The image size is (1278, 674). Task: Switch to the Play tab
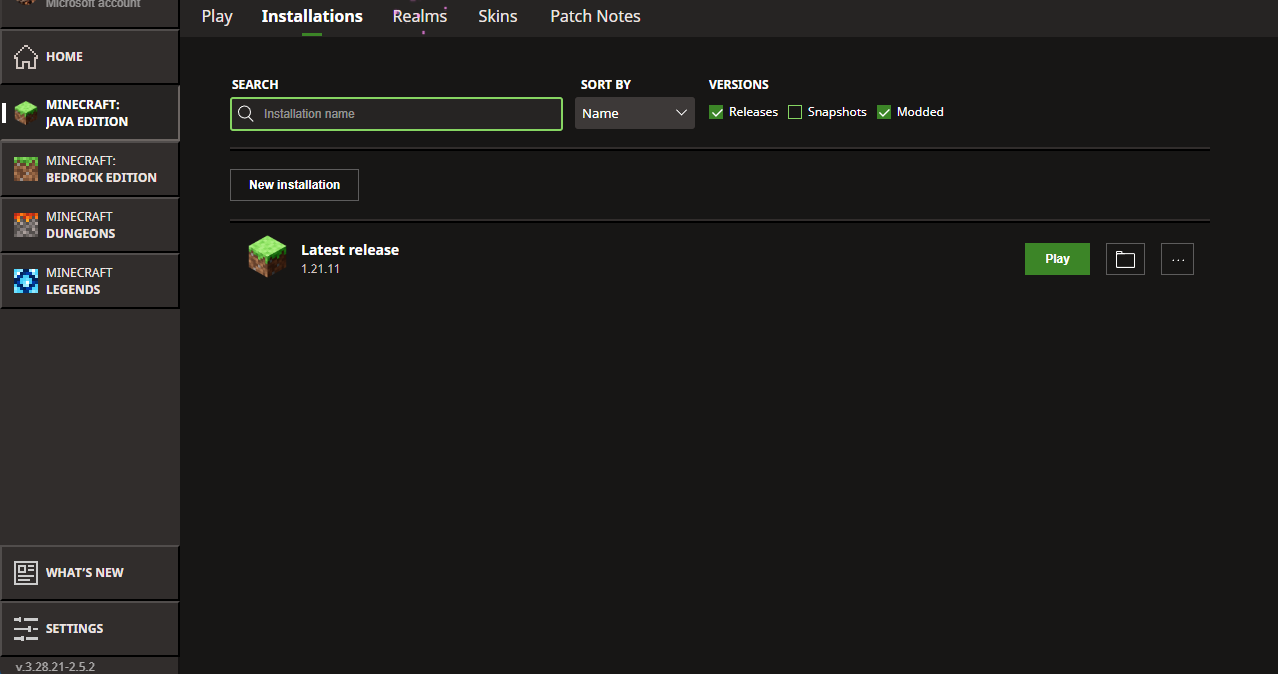coord(217,16)
